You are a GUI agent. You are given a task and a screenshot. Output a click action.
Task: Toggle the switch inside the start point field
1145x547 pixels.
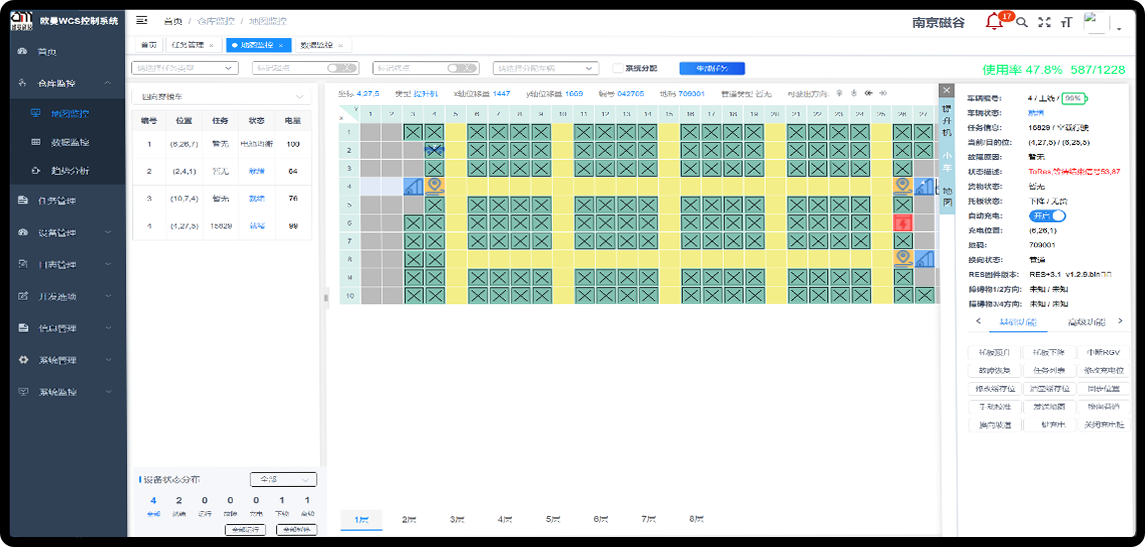pyautogui.click(x=341, y=68)
